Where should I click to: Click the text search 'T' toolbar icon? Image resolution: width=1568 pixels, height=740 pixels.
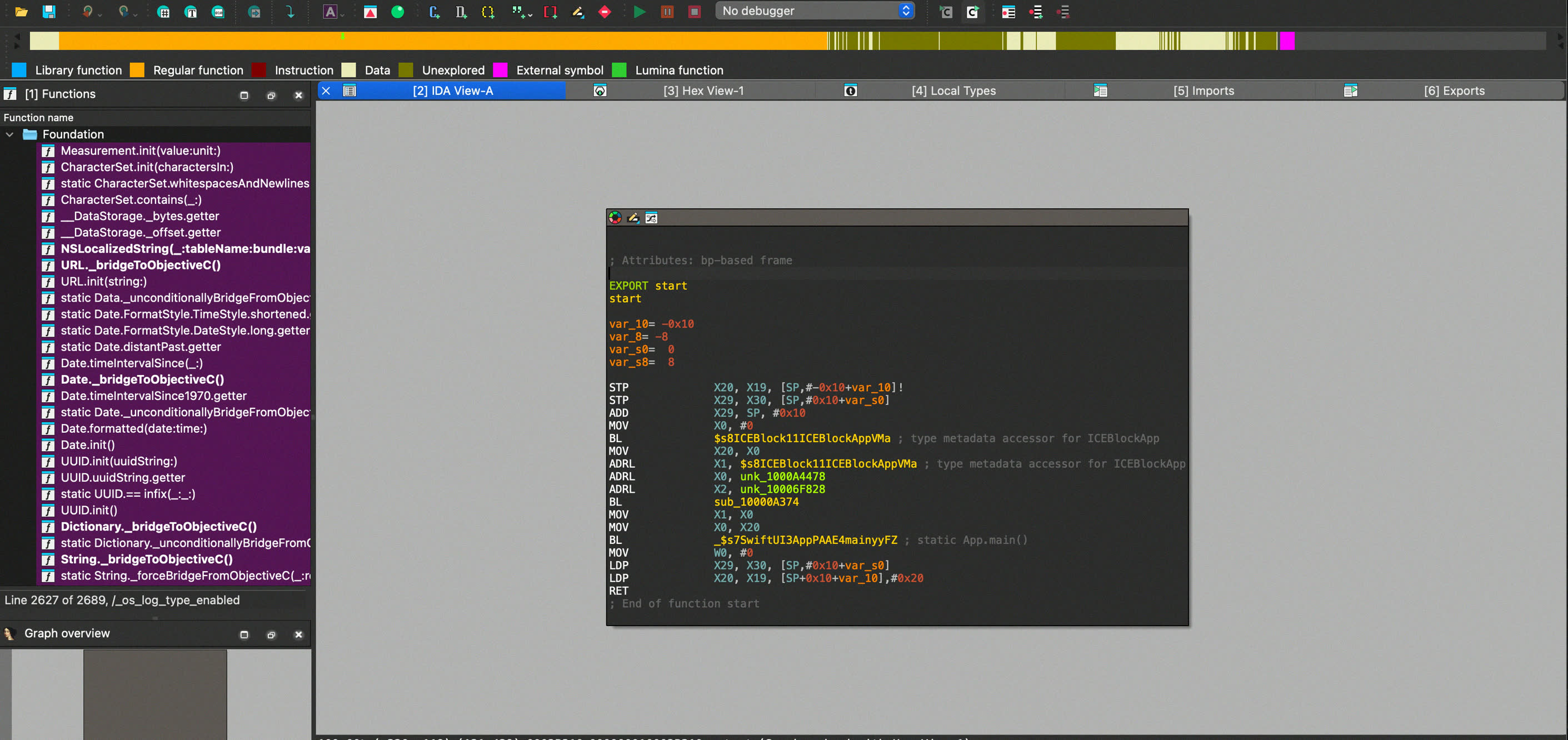[191, 12]
